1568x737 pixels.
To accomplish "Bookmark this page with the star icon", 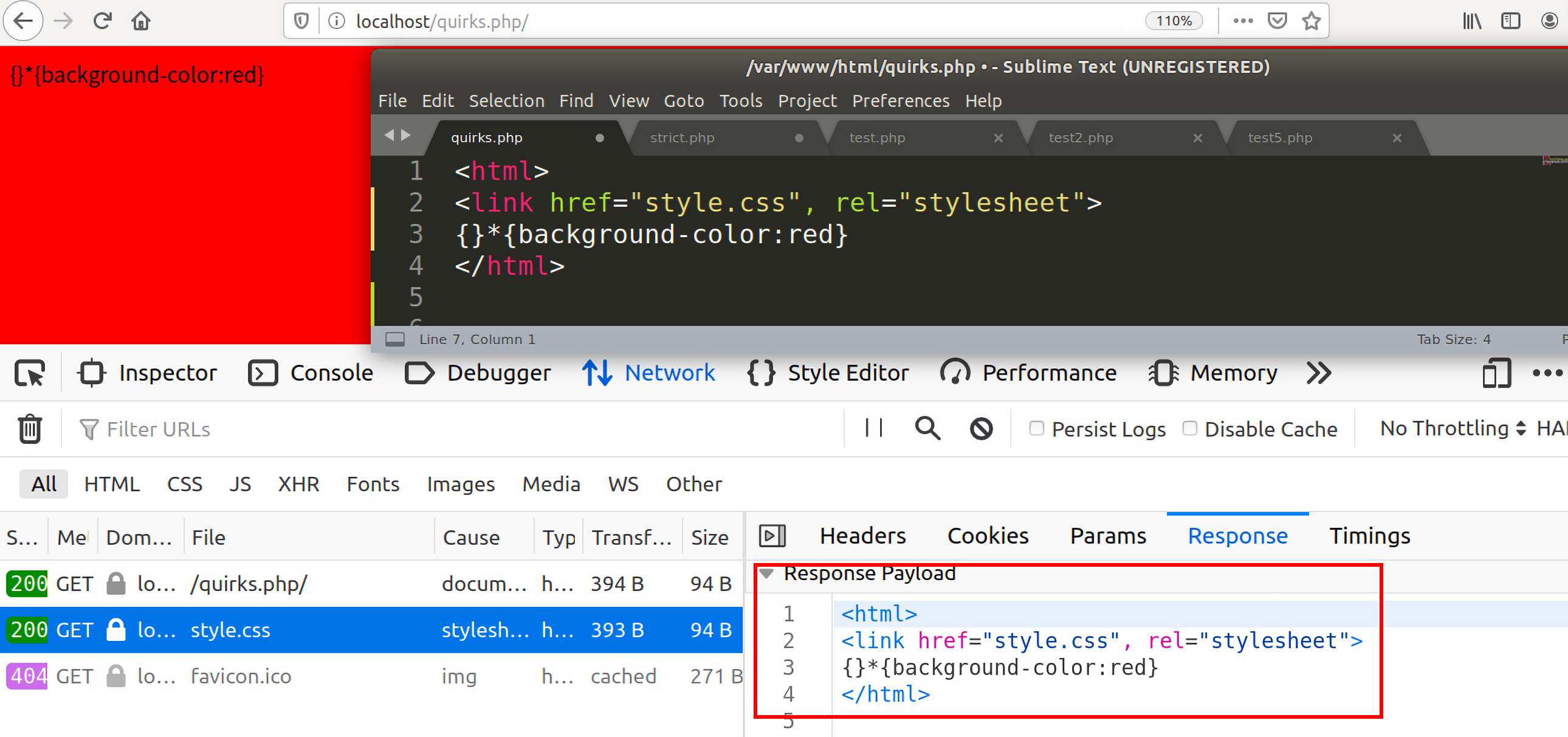I will (1312, 21).
